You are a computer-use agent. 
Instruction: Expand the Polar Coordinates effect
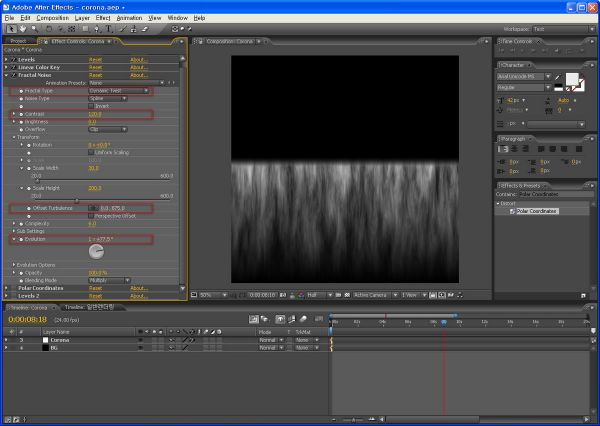click(6, 288)
